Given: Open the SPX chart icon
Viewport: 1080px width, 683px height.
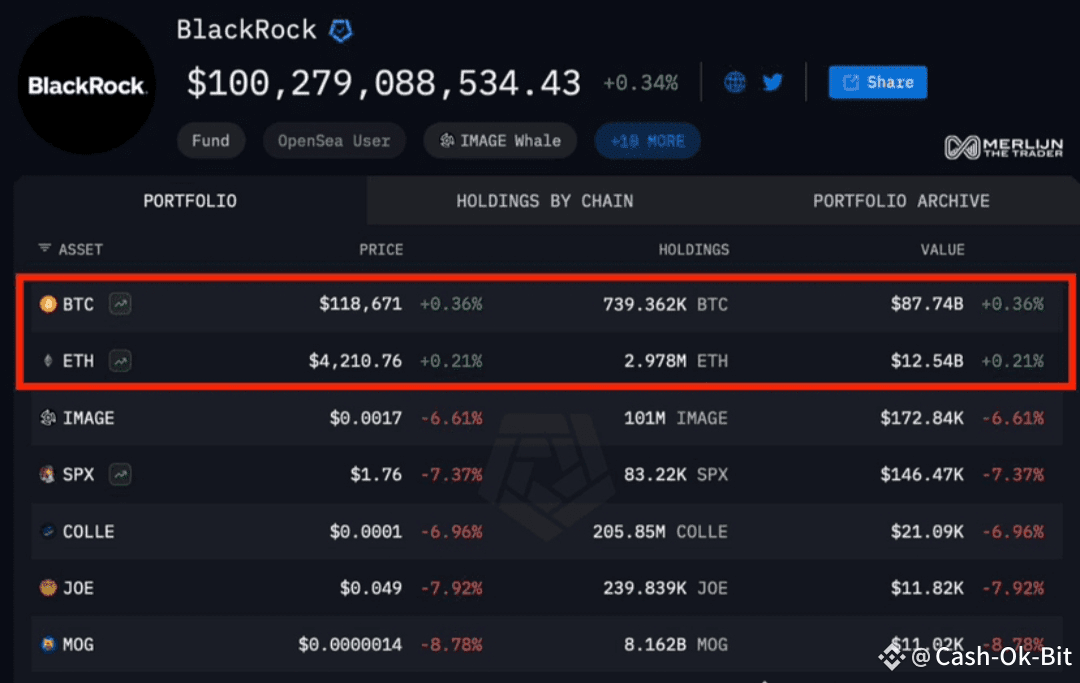Looking at the screenshot, I should pyautogui.click(x=121, y=474).
